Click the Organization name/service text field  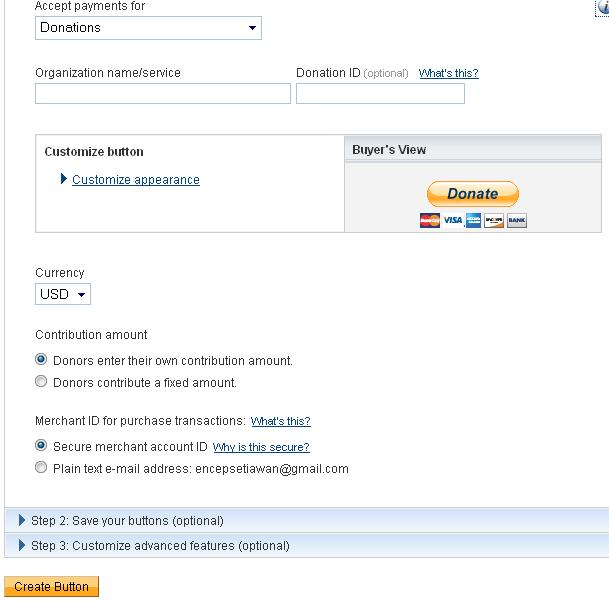coord(163,94)
